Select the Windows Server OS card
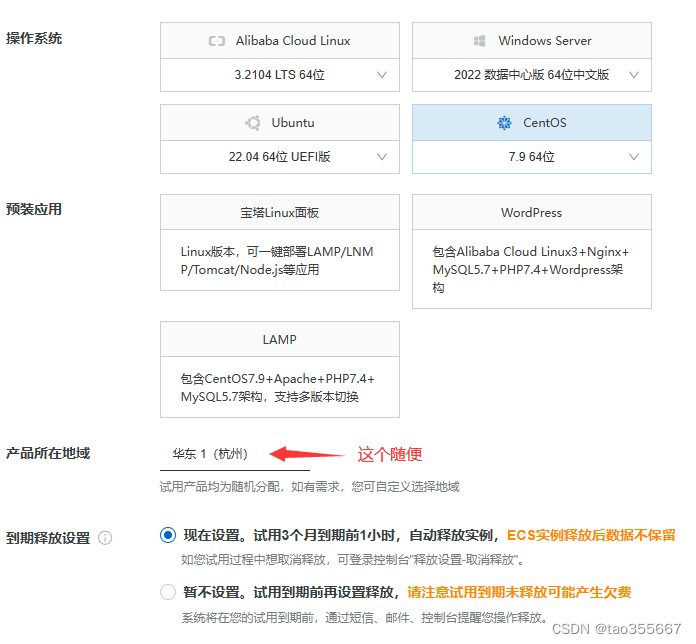 click(x=532, y=41)
